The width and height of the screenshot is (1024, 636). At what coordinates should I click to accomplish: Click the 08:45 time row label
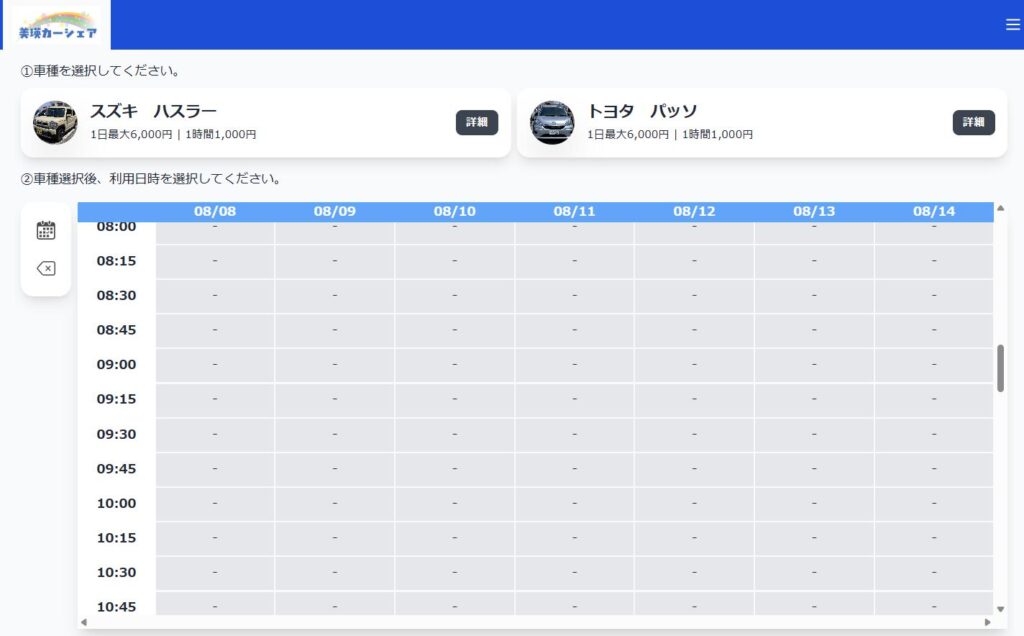pos(116,330)
